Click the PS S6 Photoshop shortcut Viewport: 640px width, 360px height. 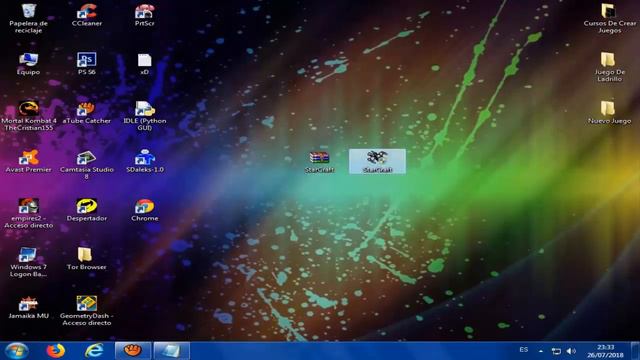pyautogui.click(x=87, y=64)
